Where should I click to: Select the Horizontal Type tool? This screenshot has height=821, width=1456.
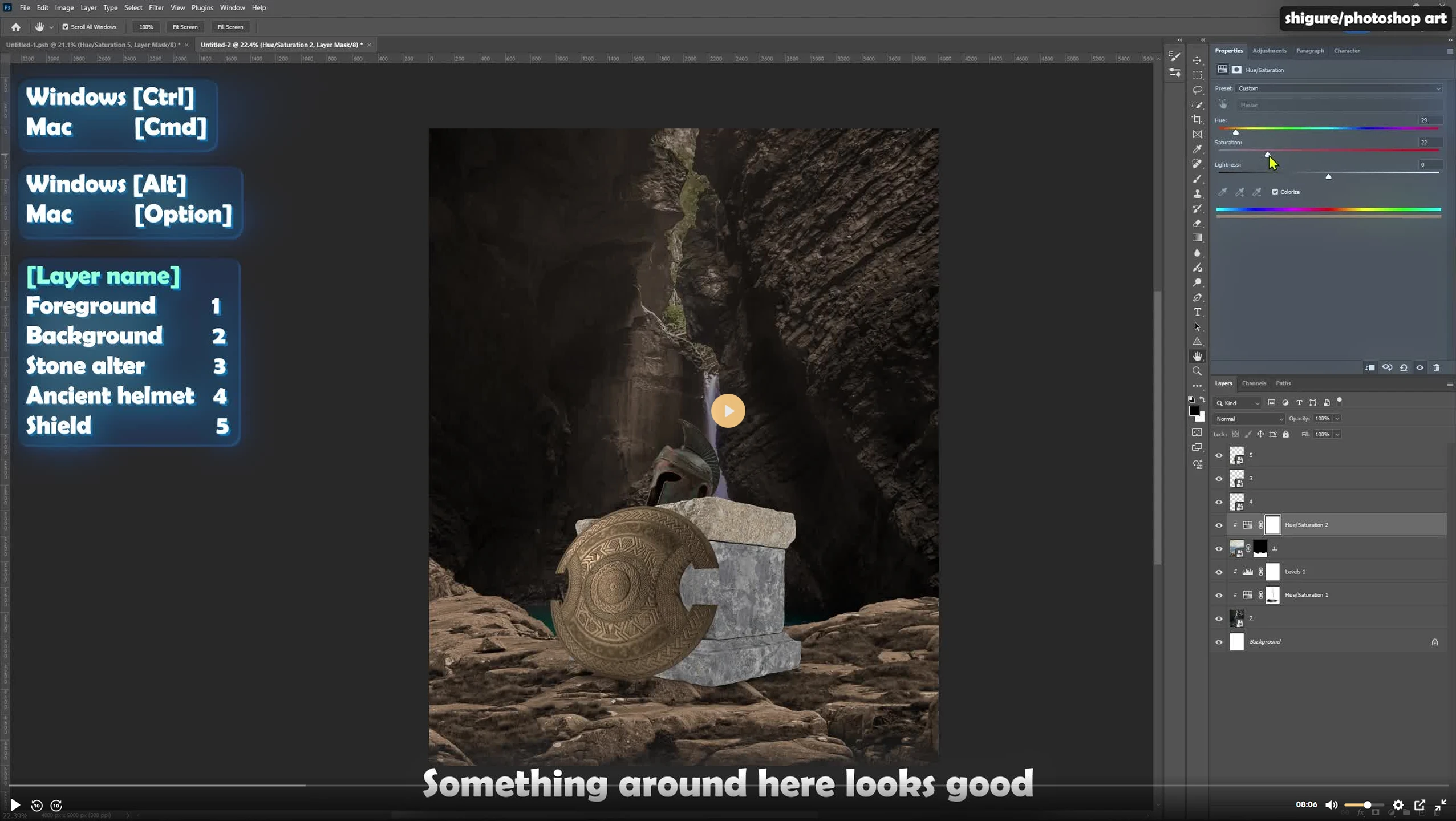tap(1197, 312)
